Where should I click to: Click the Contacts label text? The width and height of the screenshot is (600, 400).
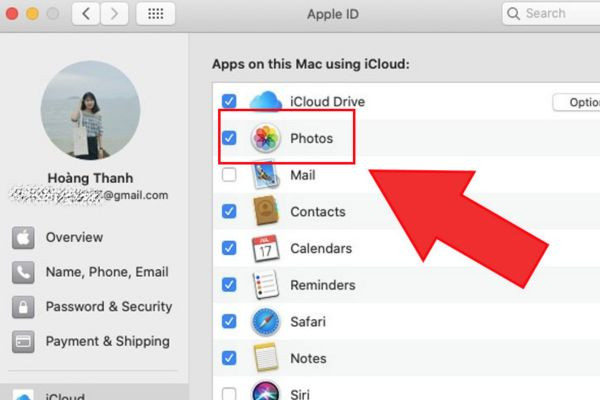pos(318,212)
